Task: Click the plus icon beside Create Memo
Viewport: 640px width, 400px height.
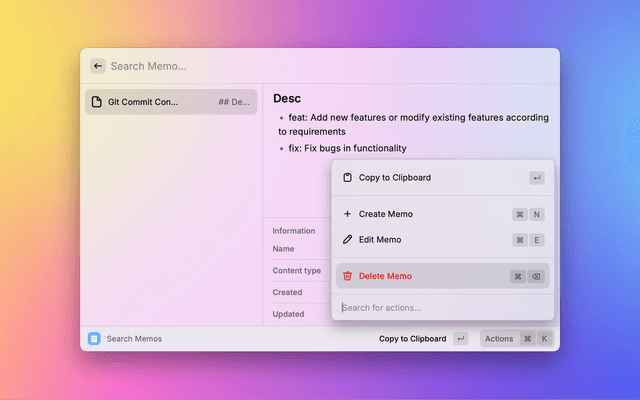Action: click(x=347, y=214)
